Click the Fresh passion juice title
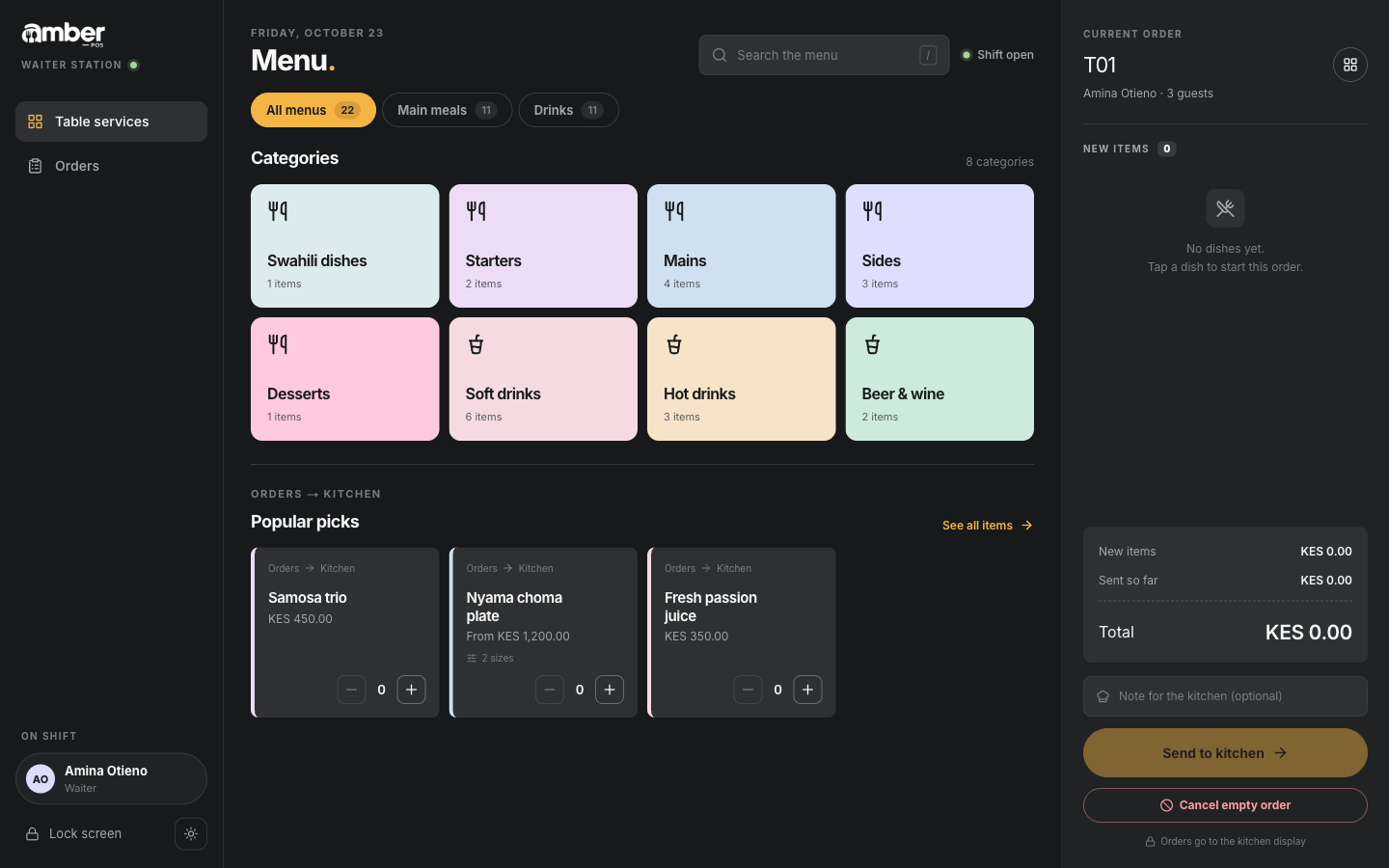This screenshot has width=1389, height=868. coord(711,607)
